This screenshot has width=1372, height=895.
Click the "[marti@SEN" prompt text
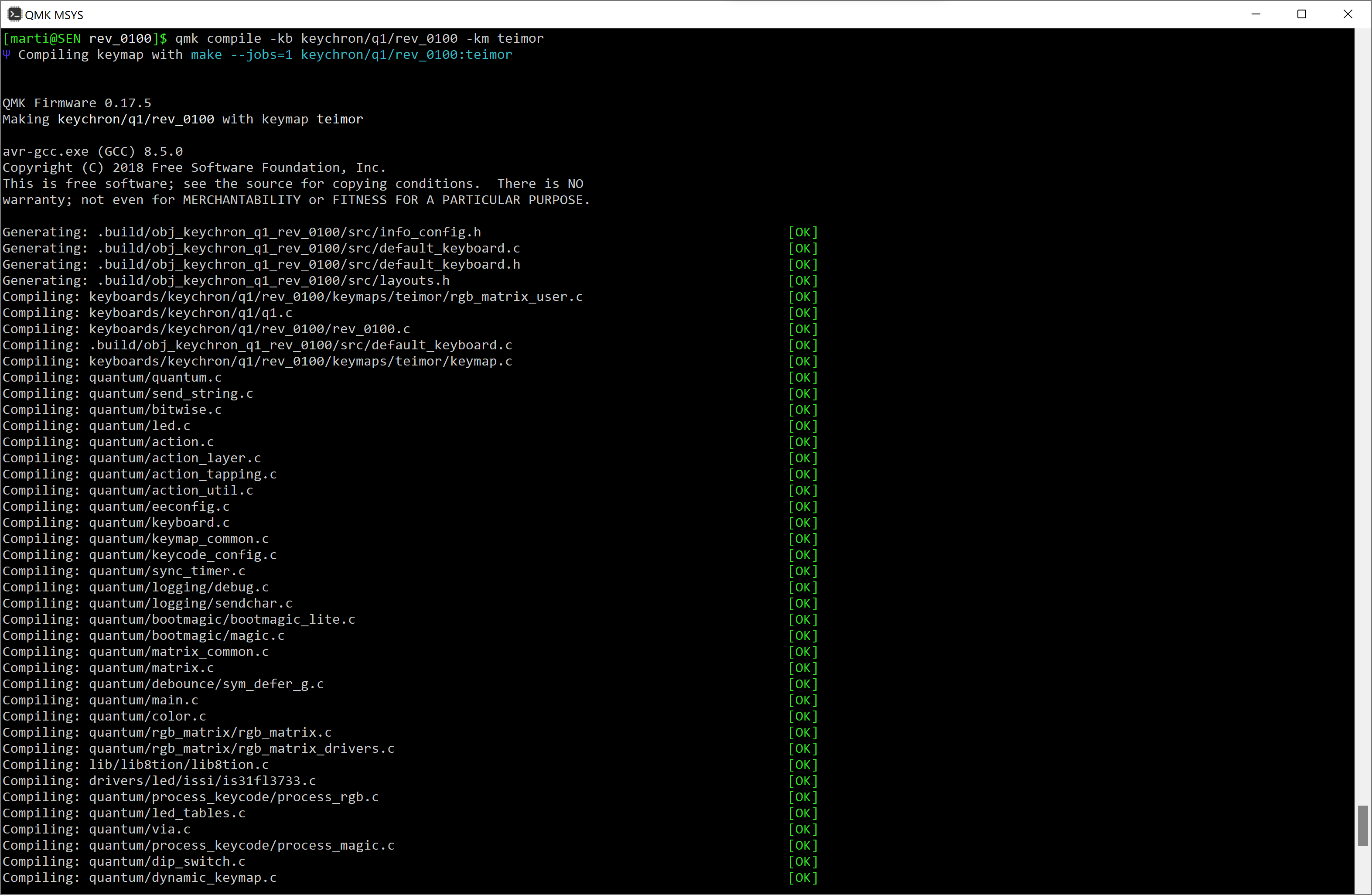42,39
